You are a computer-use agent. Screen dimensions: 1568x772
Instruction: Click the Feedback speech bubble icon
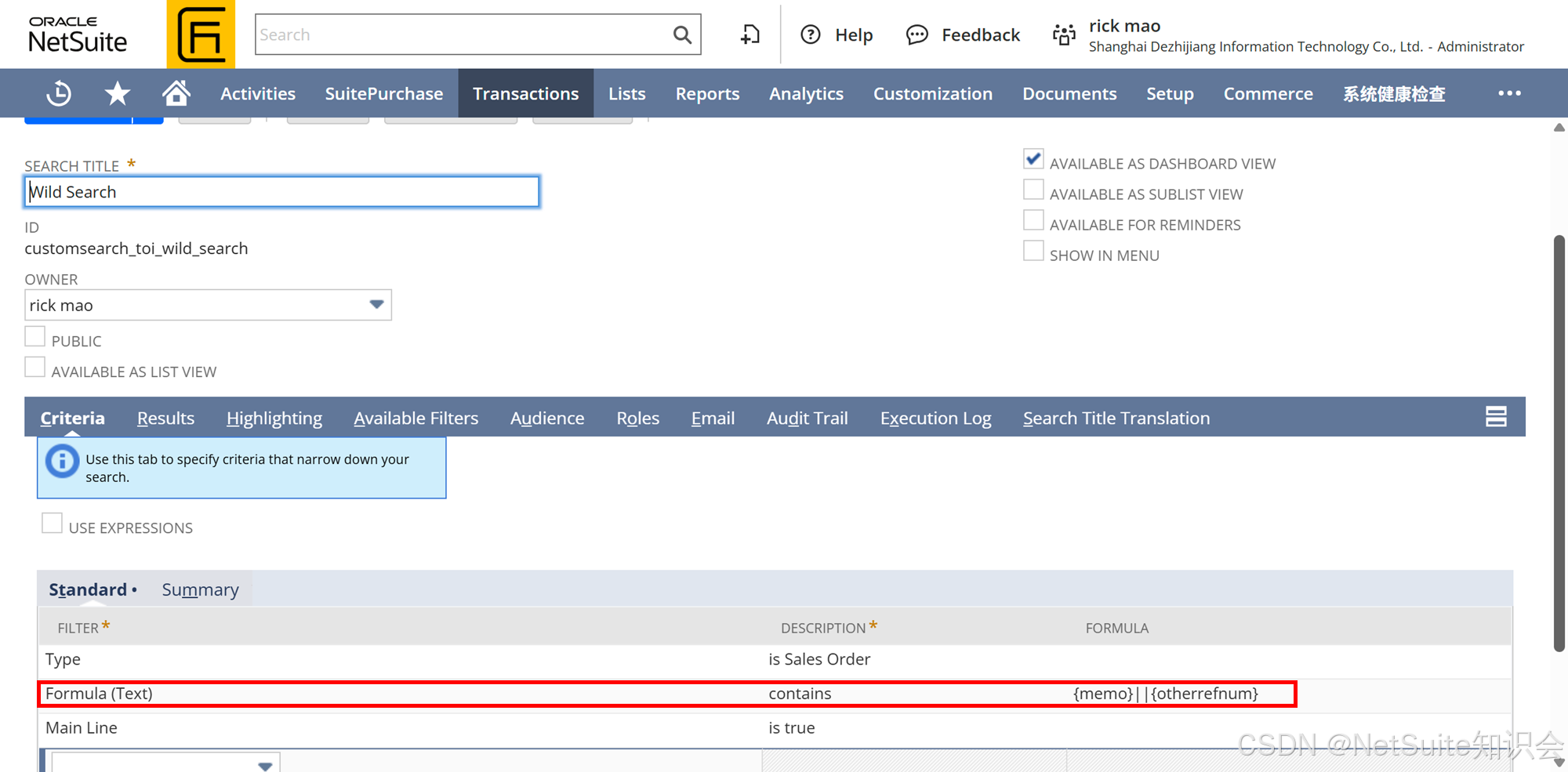[916, 34]
